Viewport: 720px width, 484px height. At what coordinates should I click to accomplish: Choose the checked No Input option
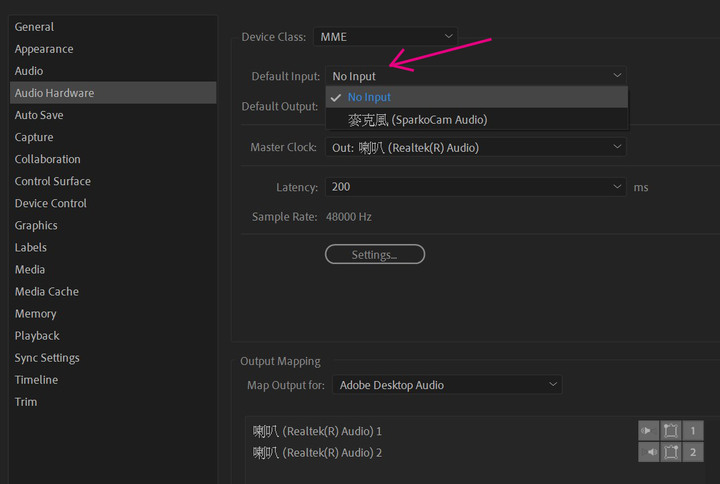[477, 97]
